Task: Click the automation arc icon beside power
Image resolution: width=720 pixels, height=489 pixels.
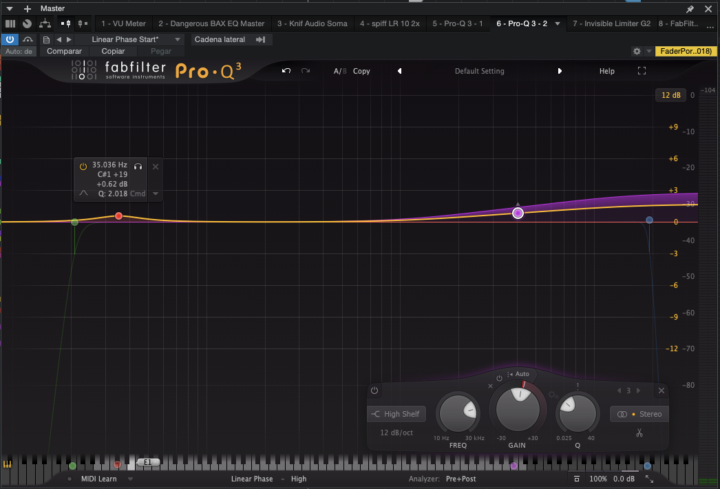Action: (28, 39)
